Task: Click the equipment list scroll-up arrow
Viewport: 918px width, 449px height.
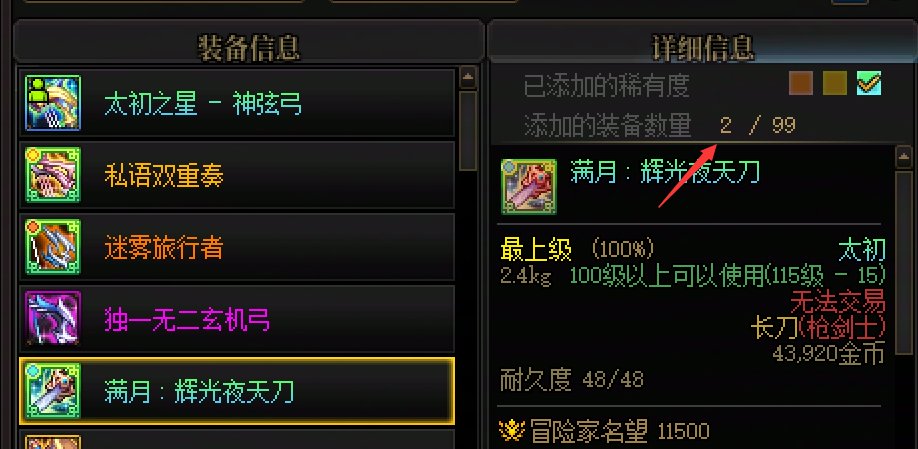Action: pos(468,77)
